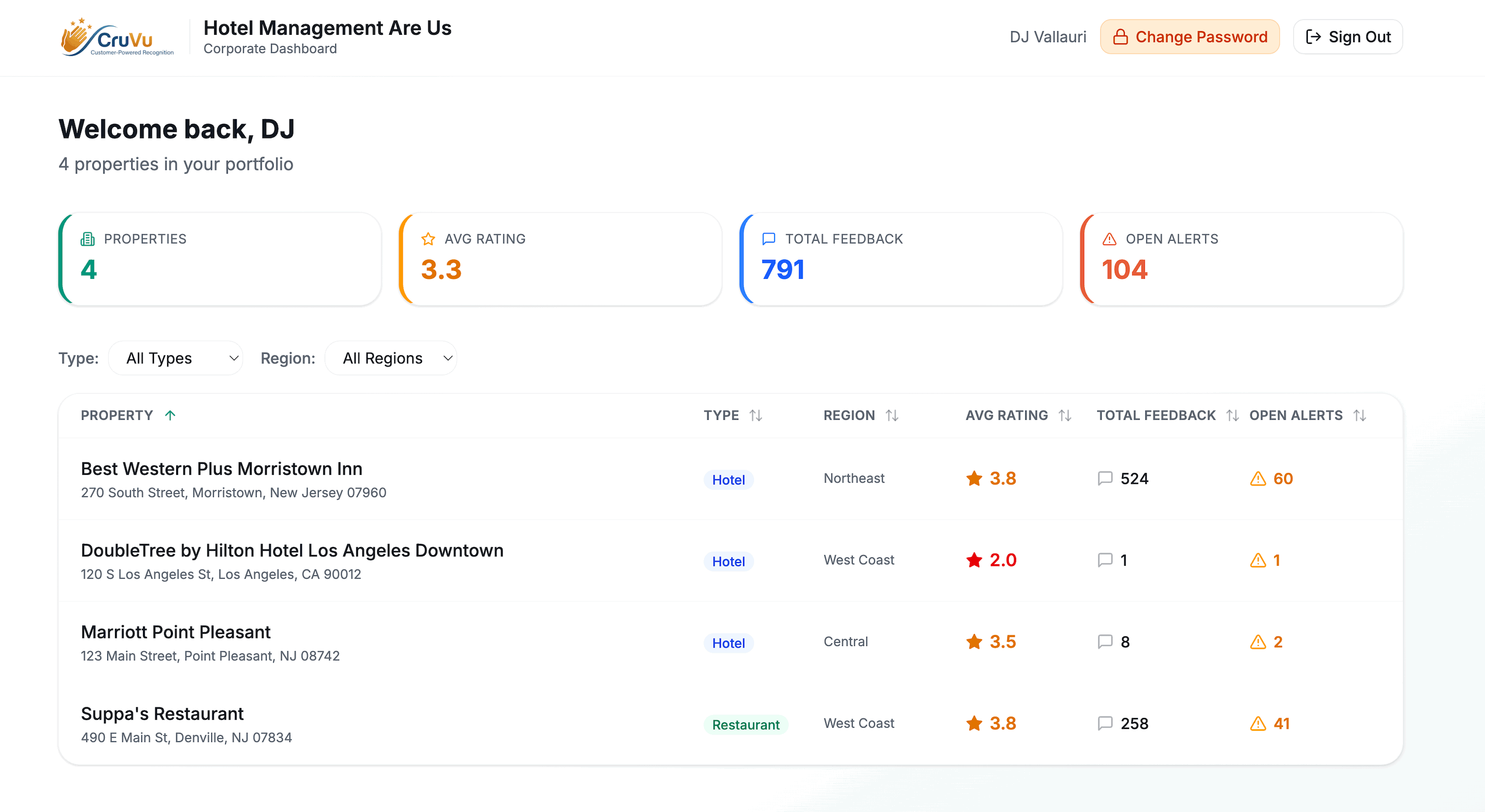Image resolution: width=1485 pixels, height=812 pixels.
Task: Click the Hotel badge for Best Western
Action: (x=729, y=479)
